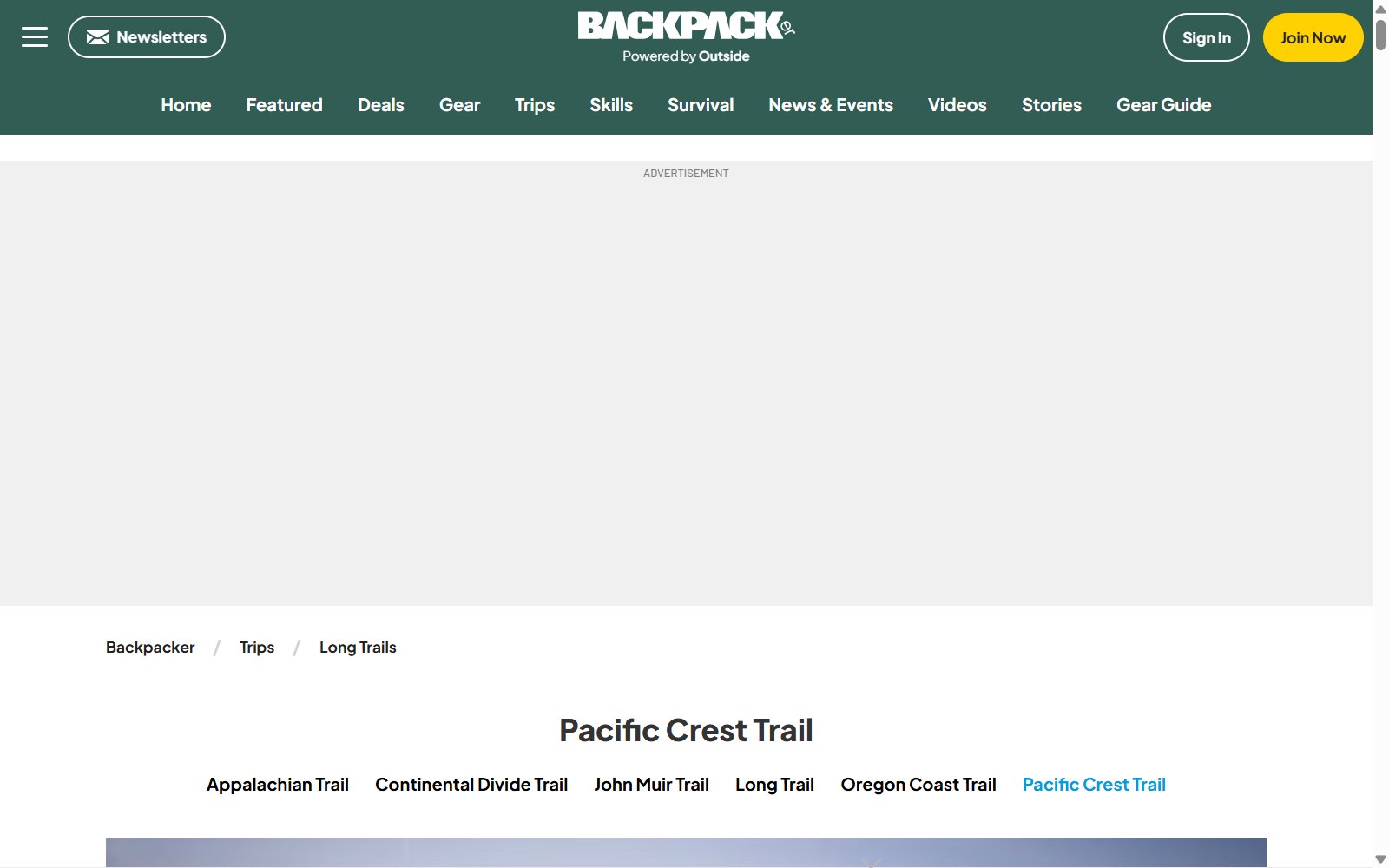Click the scrollbar down arrow
Screen dimensions: 1389x868
tap(1380, 859)
